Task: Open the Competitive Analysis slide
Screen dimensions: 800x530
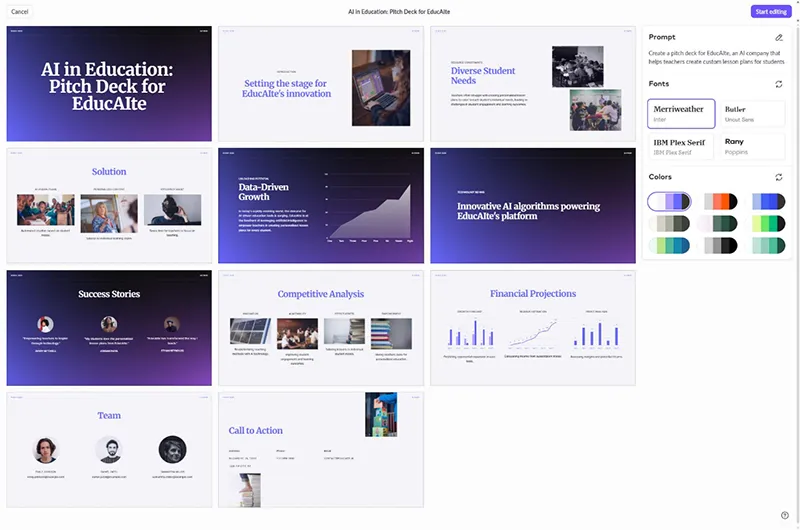Action: tap(321, 328)
